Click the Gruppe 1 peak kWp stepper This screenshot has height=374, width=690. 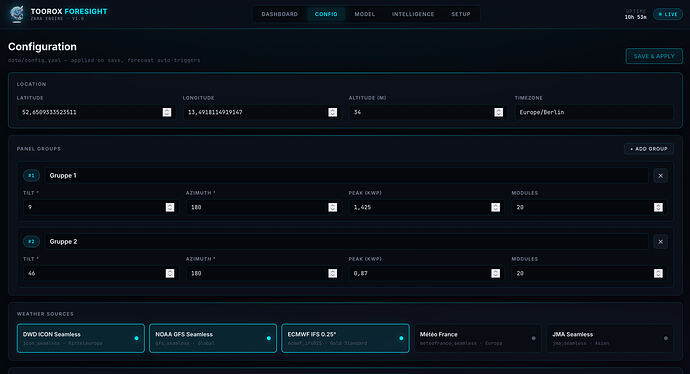495,207
